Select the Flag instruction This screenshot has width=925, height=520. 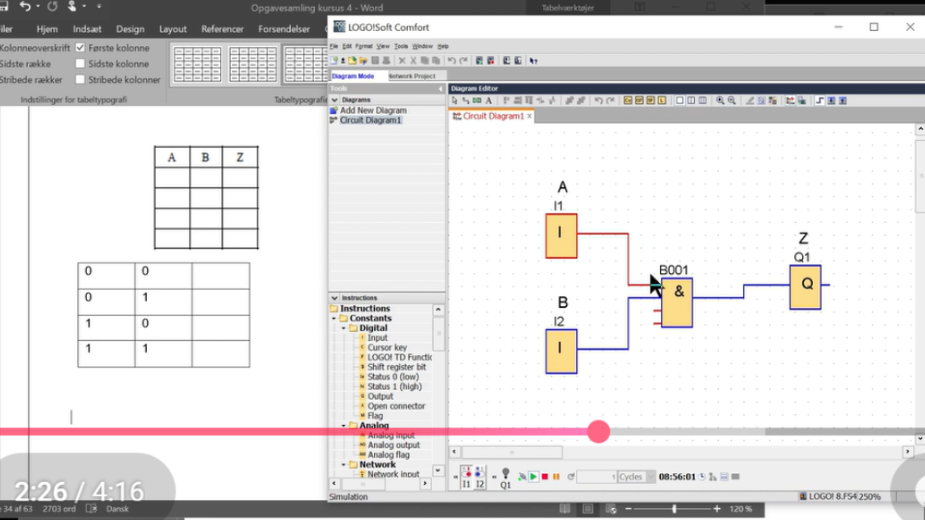(x=375, y=416)
